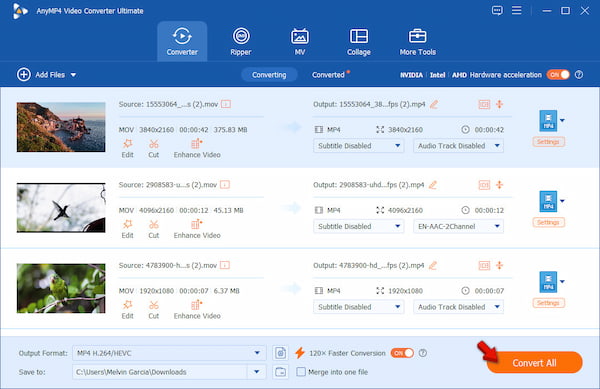Click Source: 2908583-u...s (2).mov text
Image resolution: width=600 pixels, height=389 pixels.
(168, 185)
